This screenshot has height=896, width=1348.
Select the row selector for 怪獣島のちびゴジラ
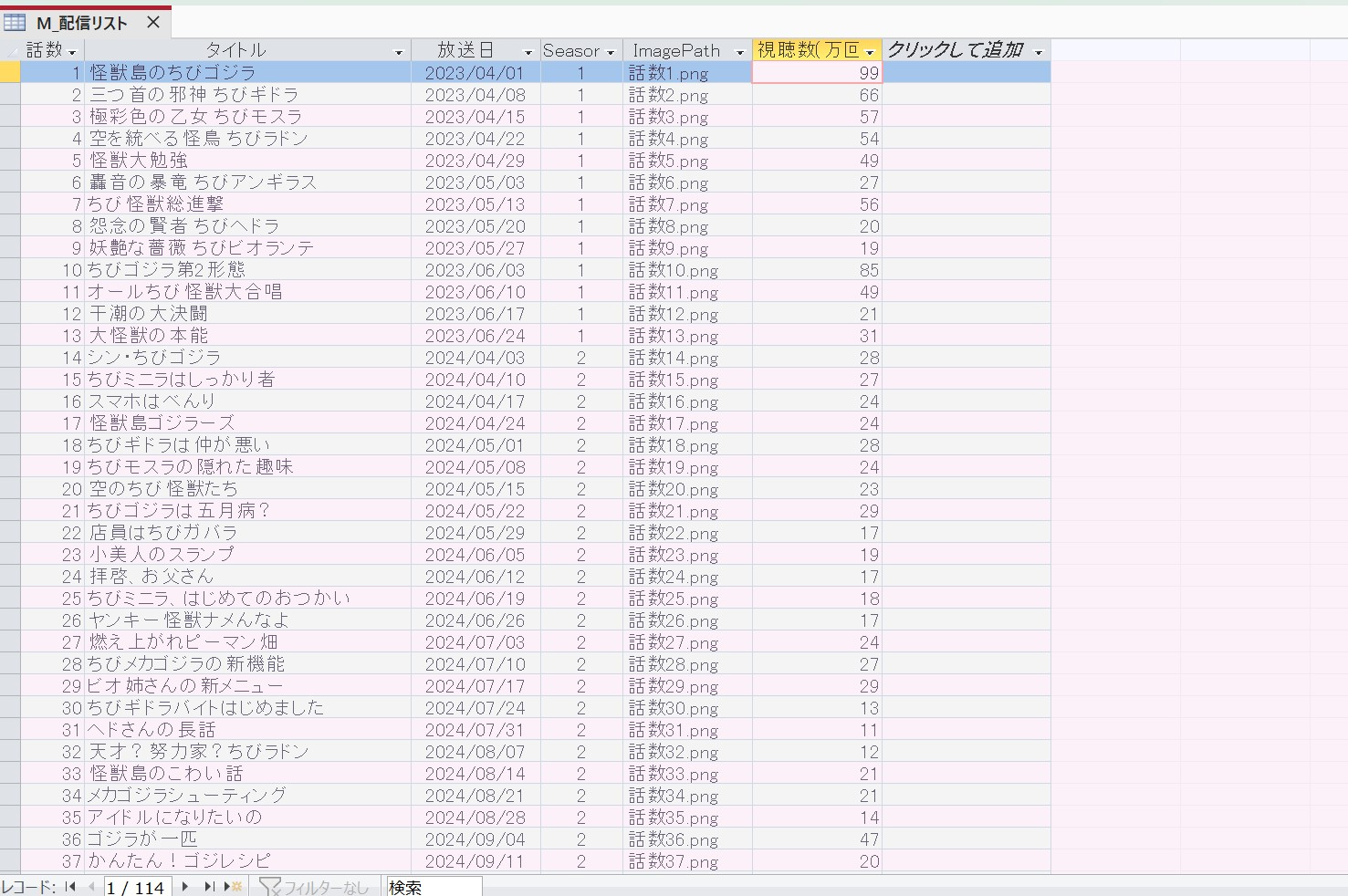click(10, 72)
